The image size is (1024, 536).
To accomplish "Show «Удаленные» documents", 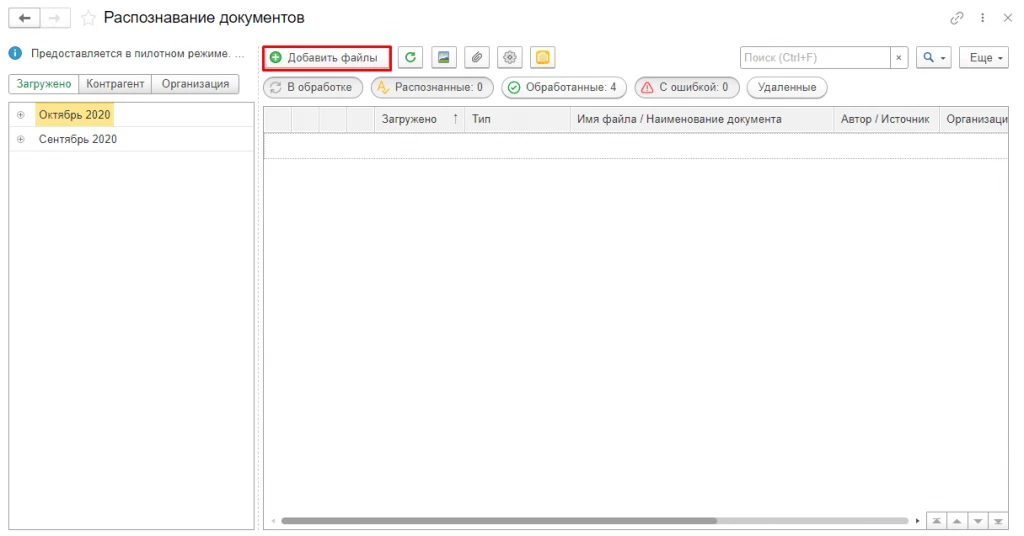I will coord(787,87).
